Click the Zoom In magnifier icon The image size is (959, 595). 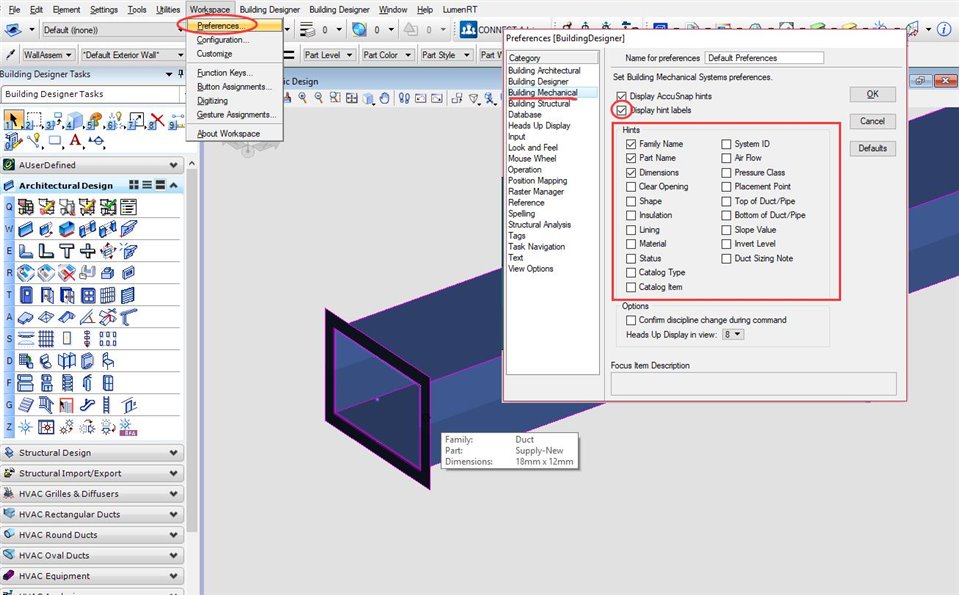tap(302, 98)
